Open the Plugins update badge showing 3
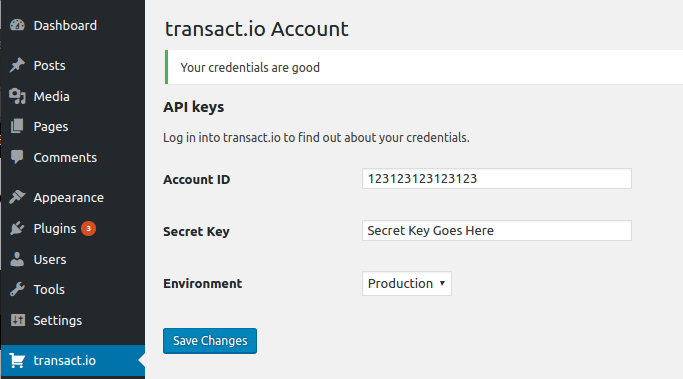The width and height of the screenshot is (683, 379). coord(88,228)
